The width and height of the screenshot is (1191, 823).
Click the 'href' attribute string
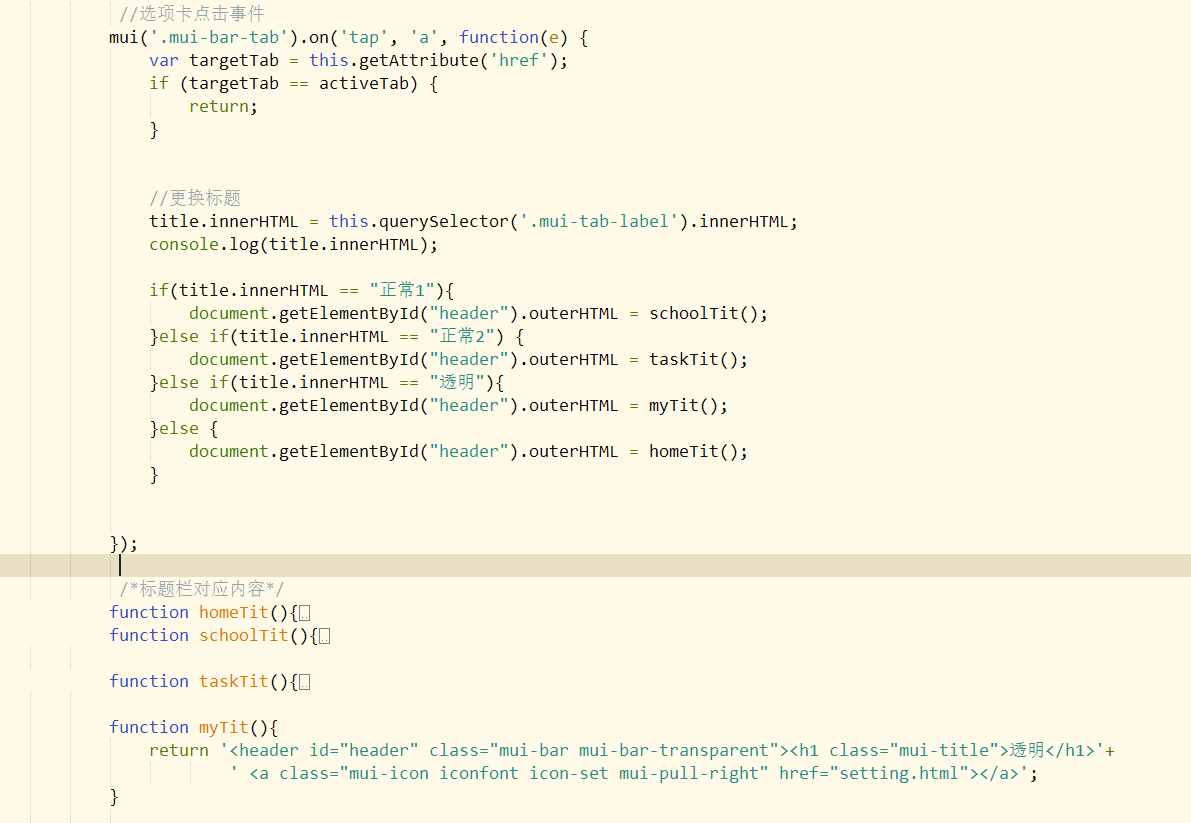(x=519, y=60)
